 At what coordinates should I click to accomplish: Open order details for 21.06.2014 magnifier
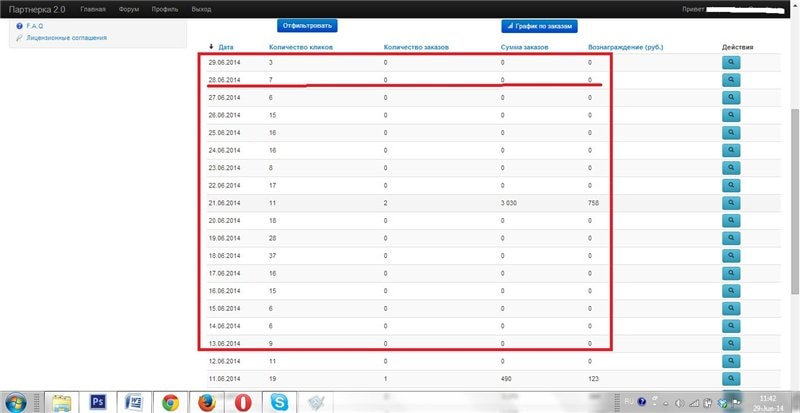[x=731, y=203]
